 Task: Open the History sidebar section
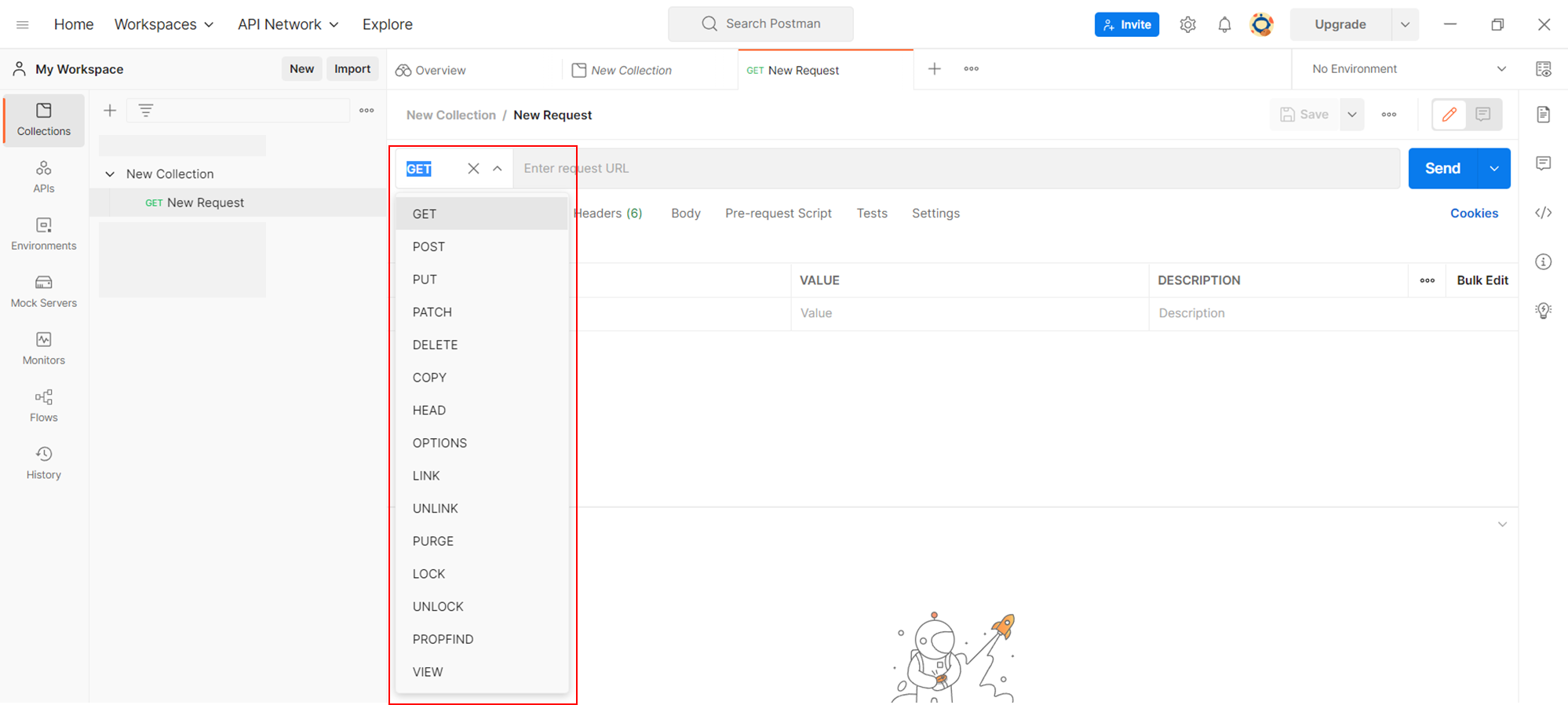[44, 464]
